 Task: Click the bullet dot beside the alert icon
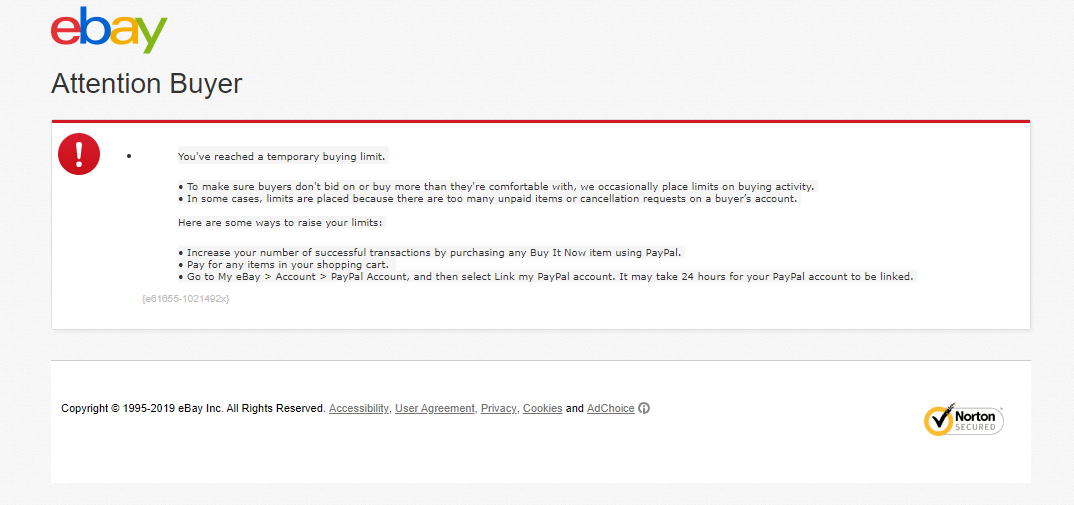[x=129, y=156]
